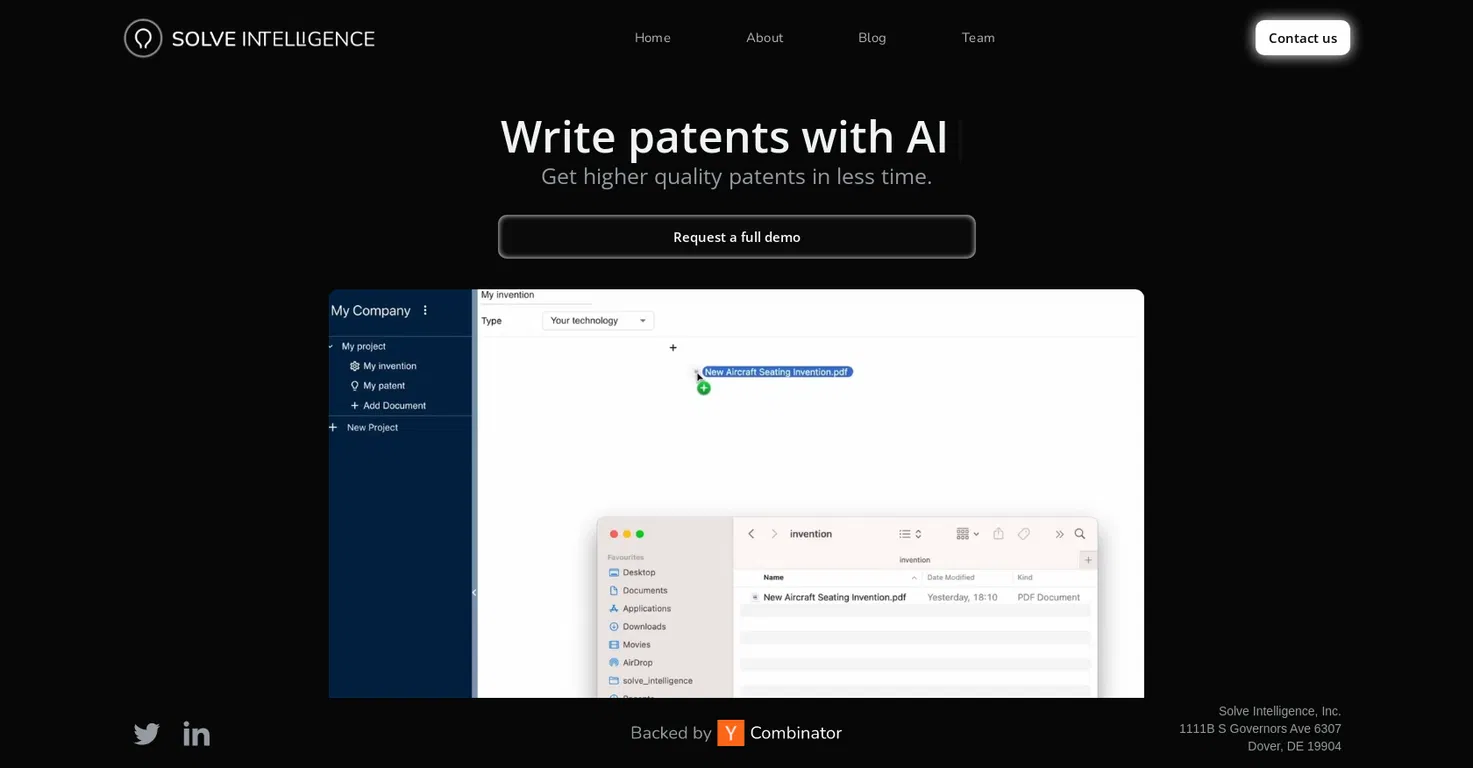Open the Finder group-by grid dropdown
The width and height of the screenshot is (1473, 768).
967,534
